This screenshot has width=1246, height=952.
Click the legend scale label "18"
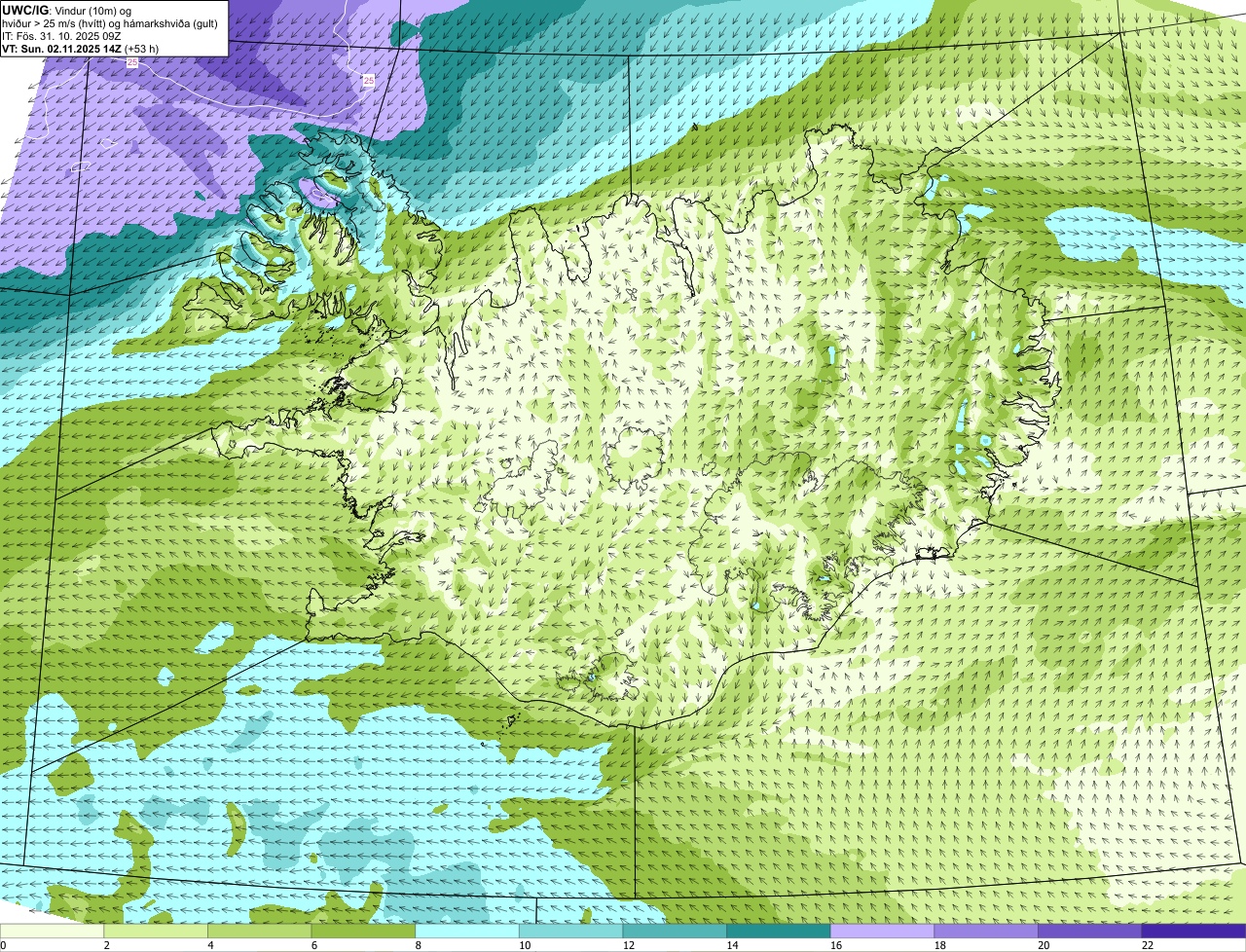940,945
